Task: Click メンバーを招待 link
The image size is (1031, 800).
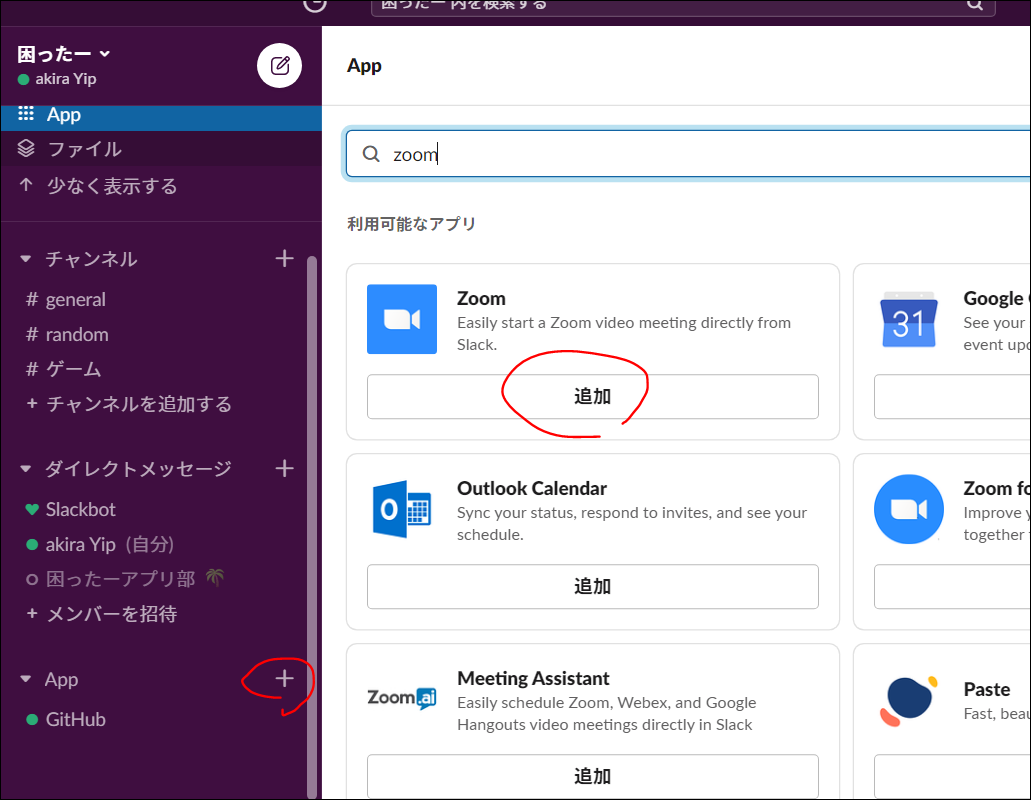Action: point(101,614)
